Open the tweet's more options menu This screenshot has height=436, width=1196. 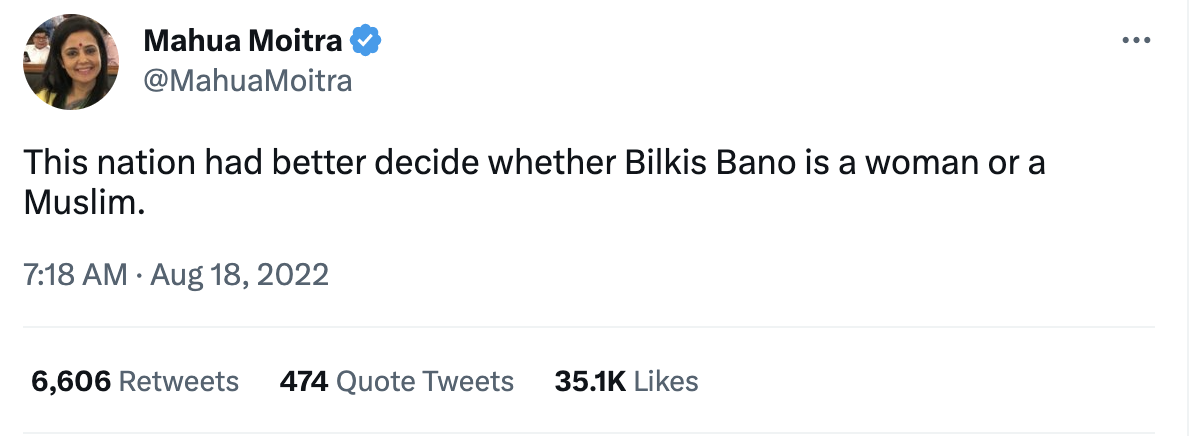pos(1138,41)
